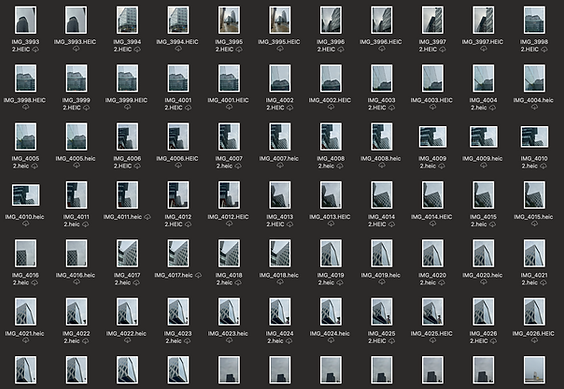Screen dimensions: 564x389
Task: Select the IMG_3998 2.HEIC thumbnail
Action: click(x=535, y=20)
